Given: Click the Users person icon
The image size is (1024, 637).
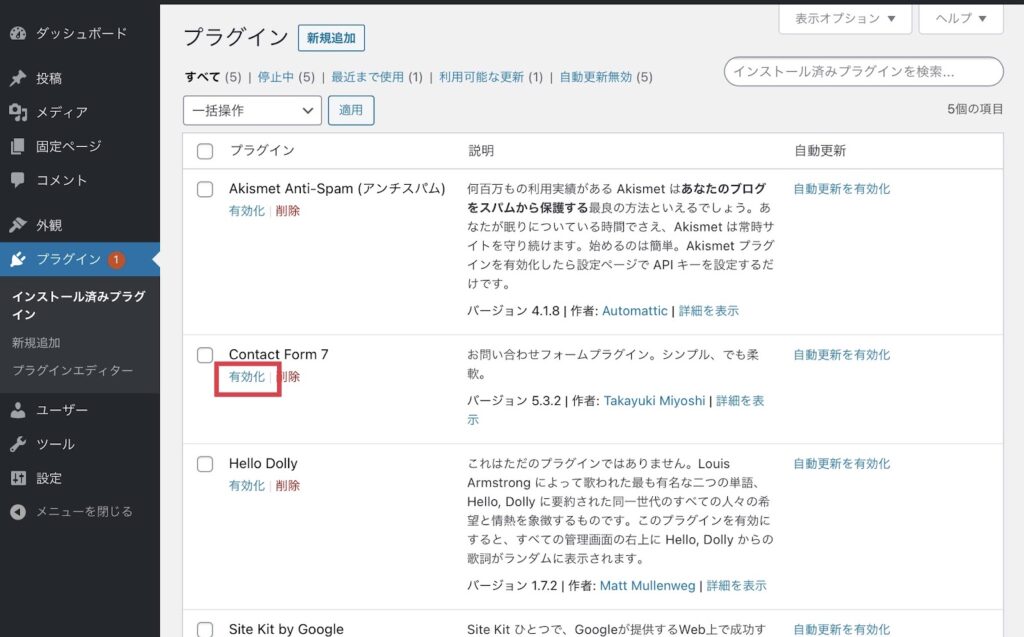Looking at the screenshot, I should pos(17,410).
